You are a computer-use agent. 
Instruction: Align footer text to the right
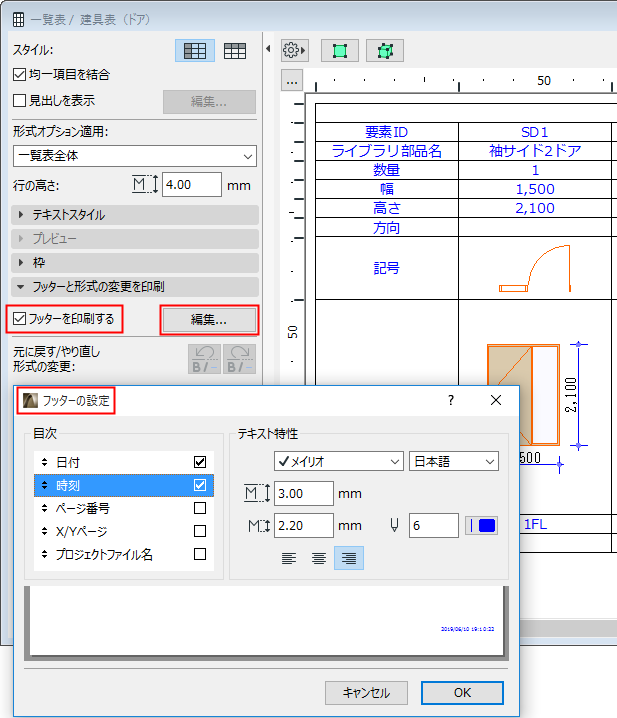[x=349, y=558]
